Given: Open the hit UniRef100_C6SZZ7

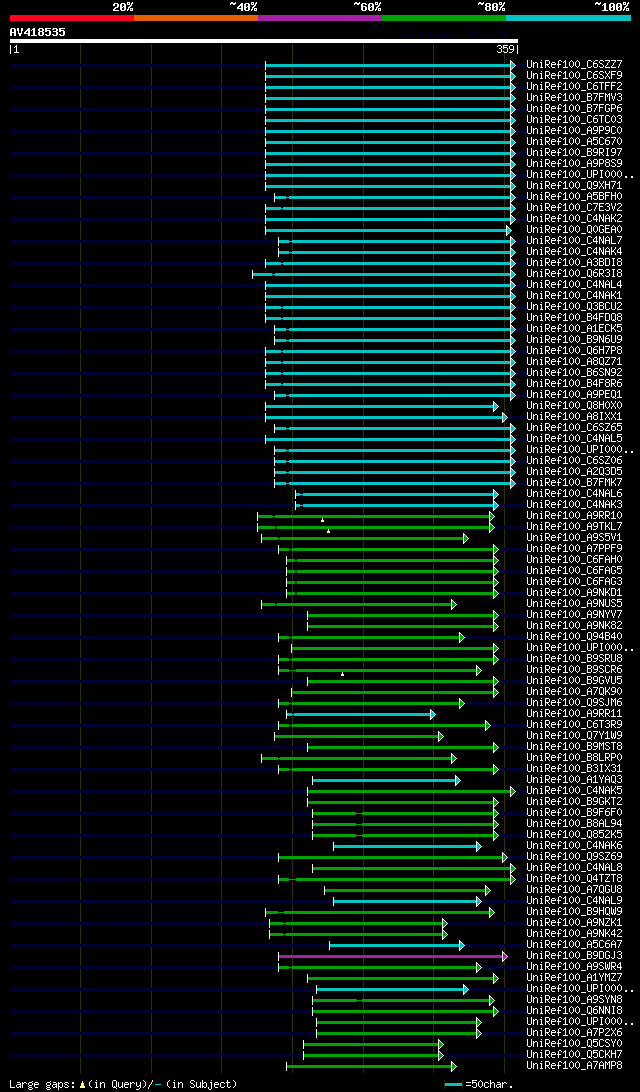Looking at the screenshot, I should tap(575, 65).
